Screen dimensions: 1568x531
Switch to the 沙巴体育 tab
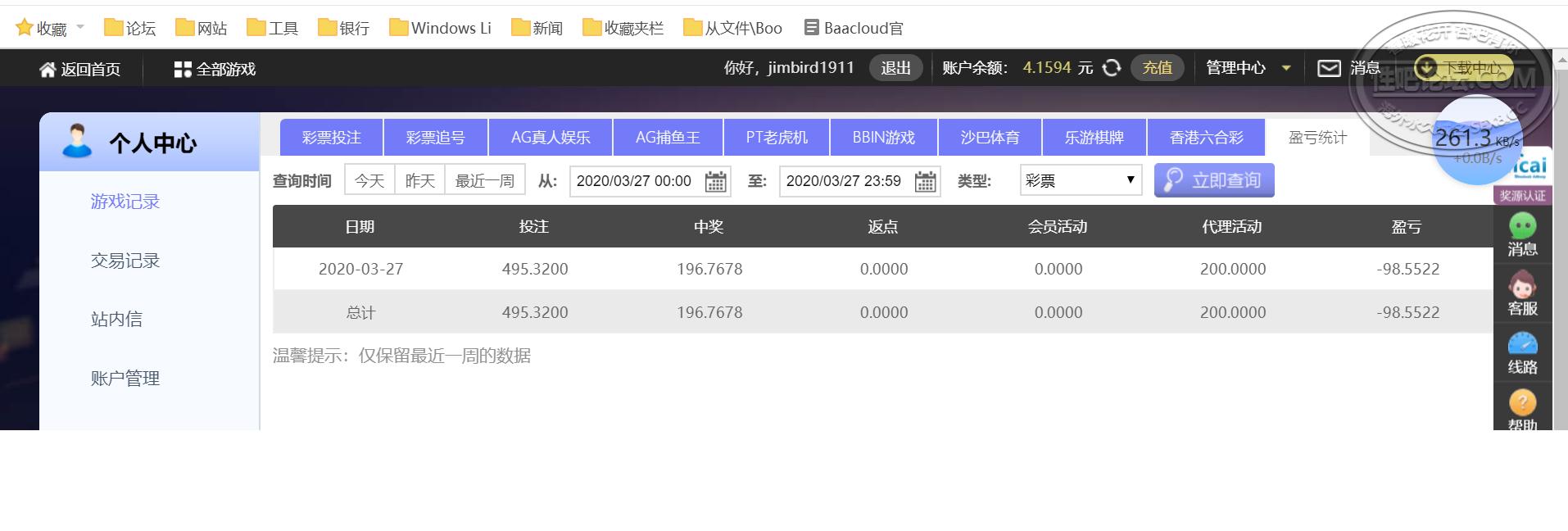tap(990, 138)
